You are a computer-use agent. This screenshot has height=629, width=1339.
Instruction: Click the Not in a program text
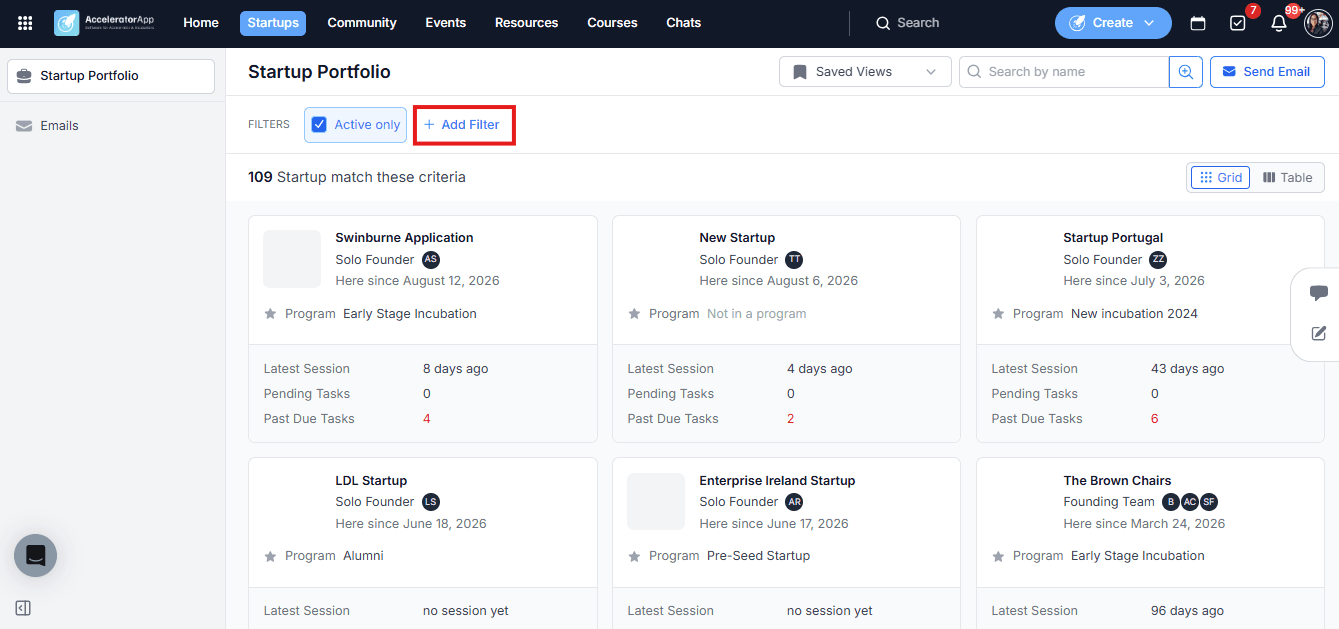pos(756,314)
